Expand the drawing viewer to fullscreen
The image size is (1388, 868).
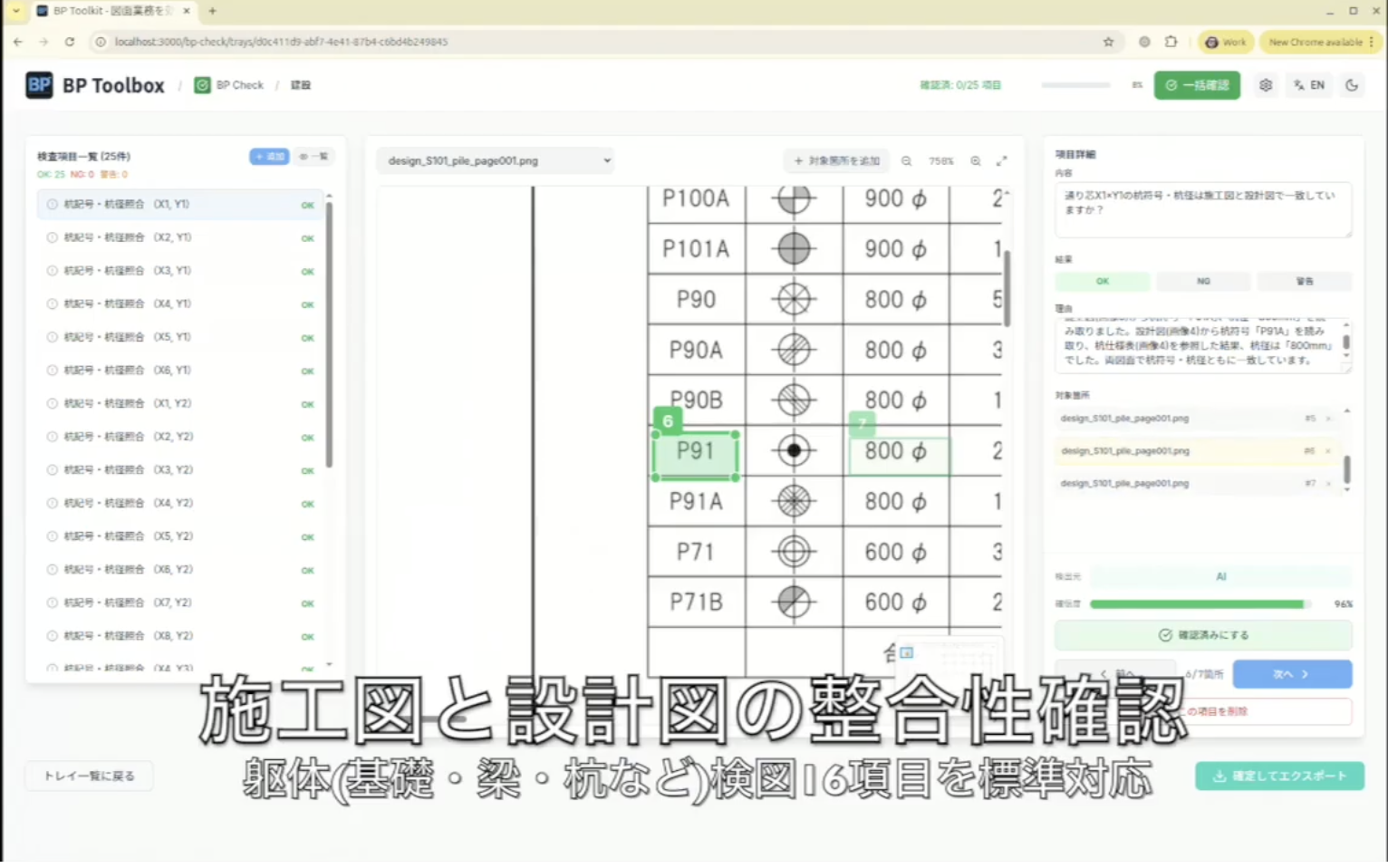click(x=1001, y=161)
